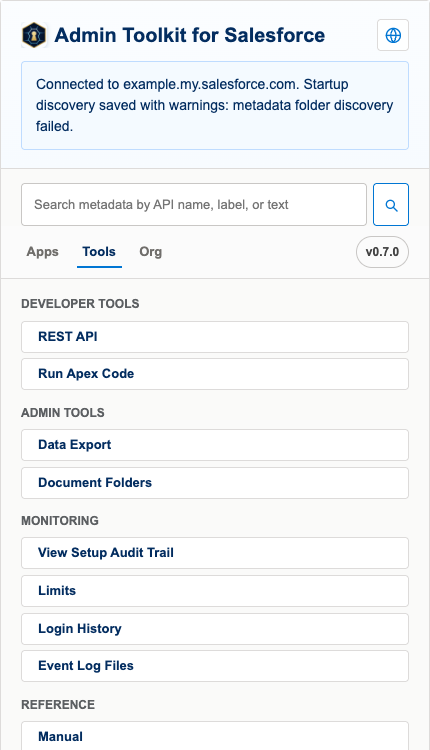Open View Setup Audit Trail
430x750 pixels.
(x=215, y=553)
